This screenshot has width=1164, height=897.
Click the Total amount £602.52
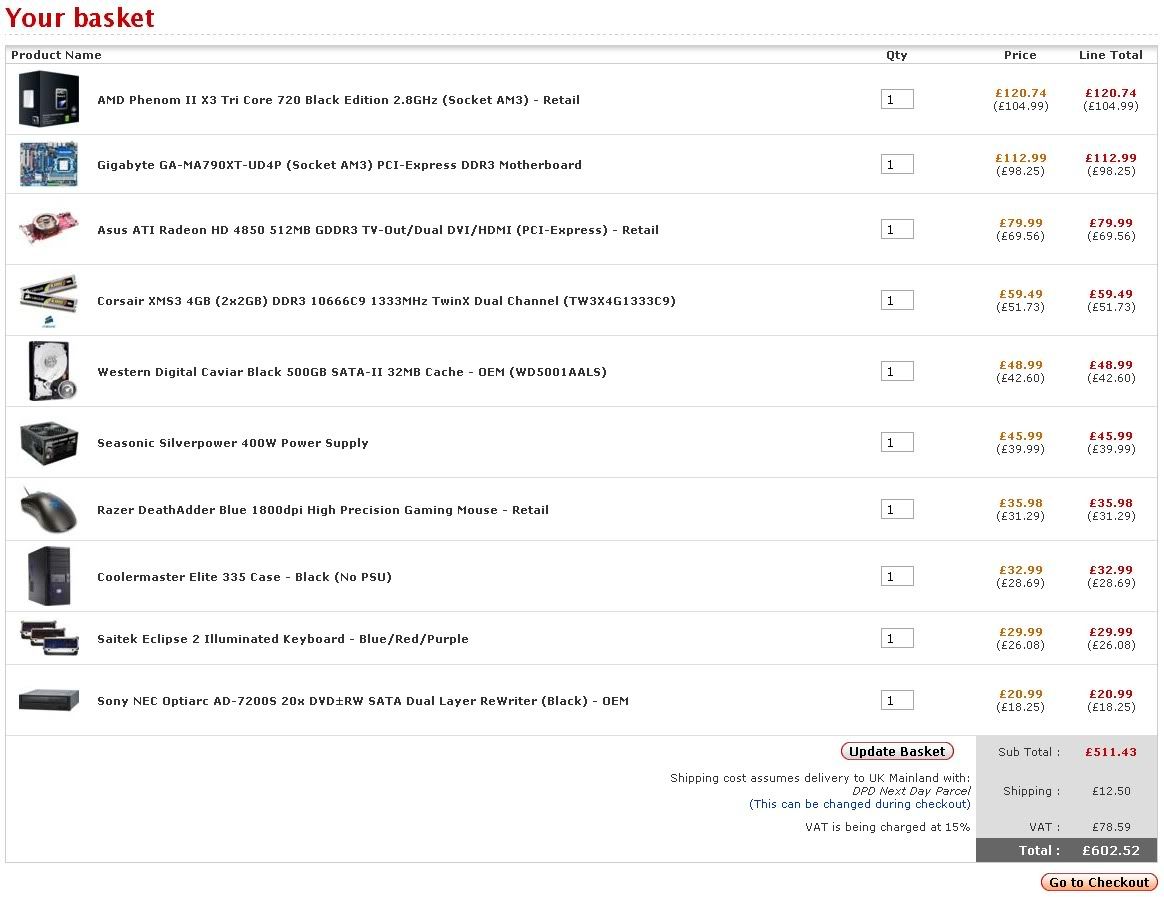pyautogui.click(x=1111, y=851)
